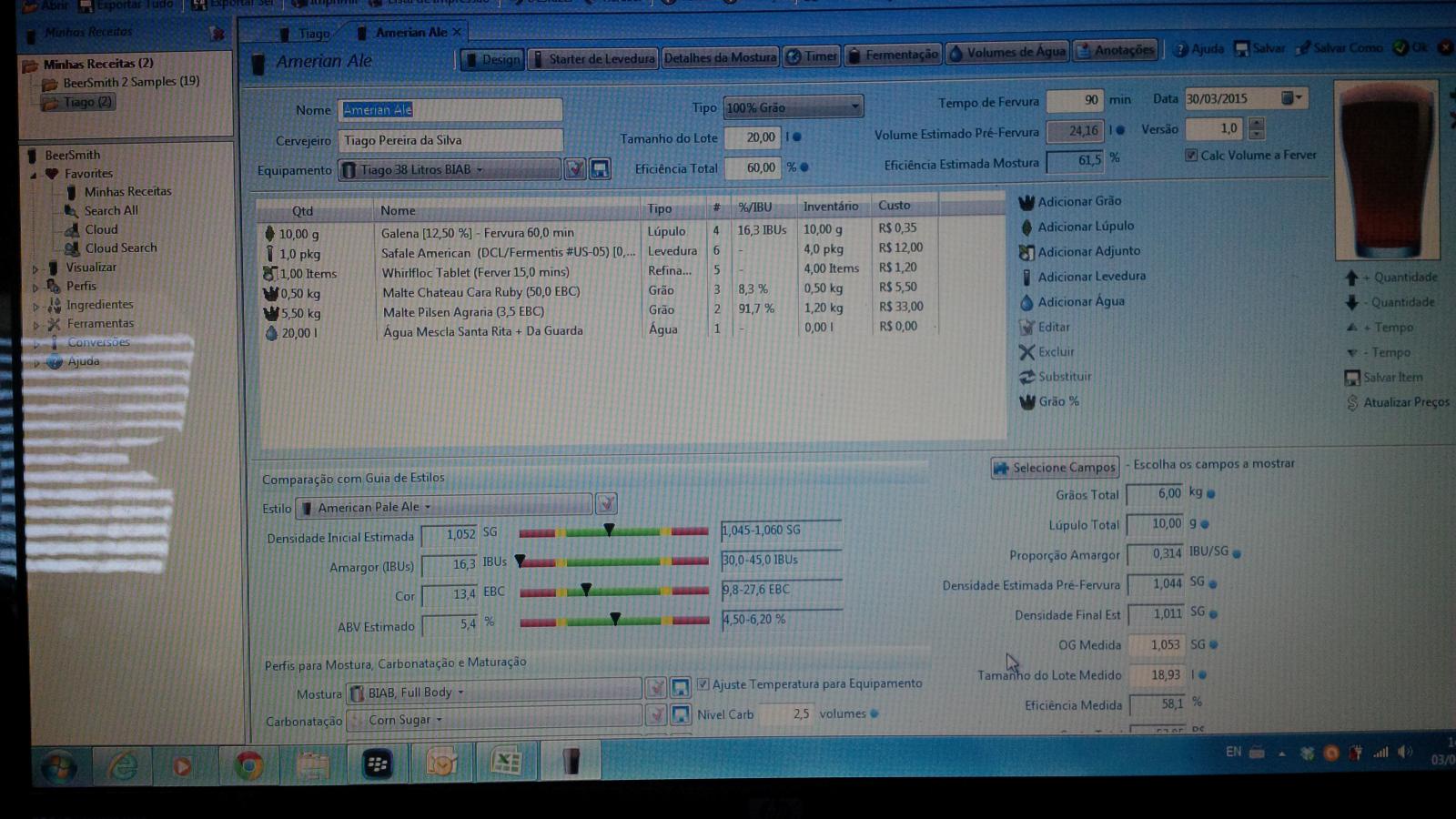The image size is (1456, 819).
Task: Click the save icon beside Mostura dropdown
Action: [x=680, y=688]
